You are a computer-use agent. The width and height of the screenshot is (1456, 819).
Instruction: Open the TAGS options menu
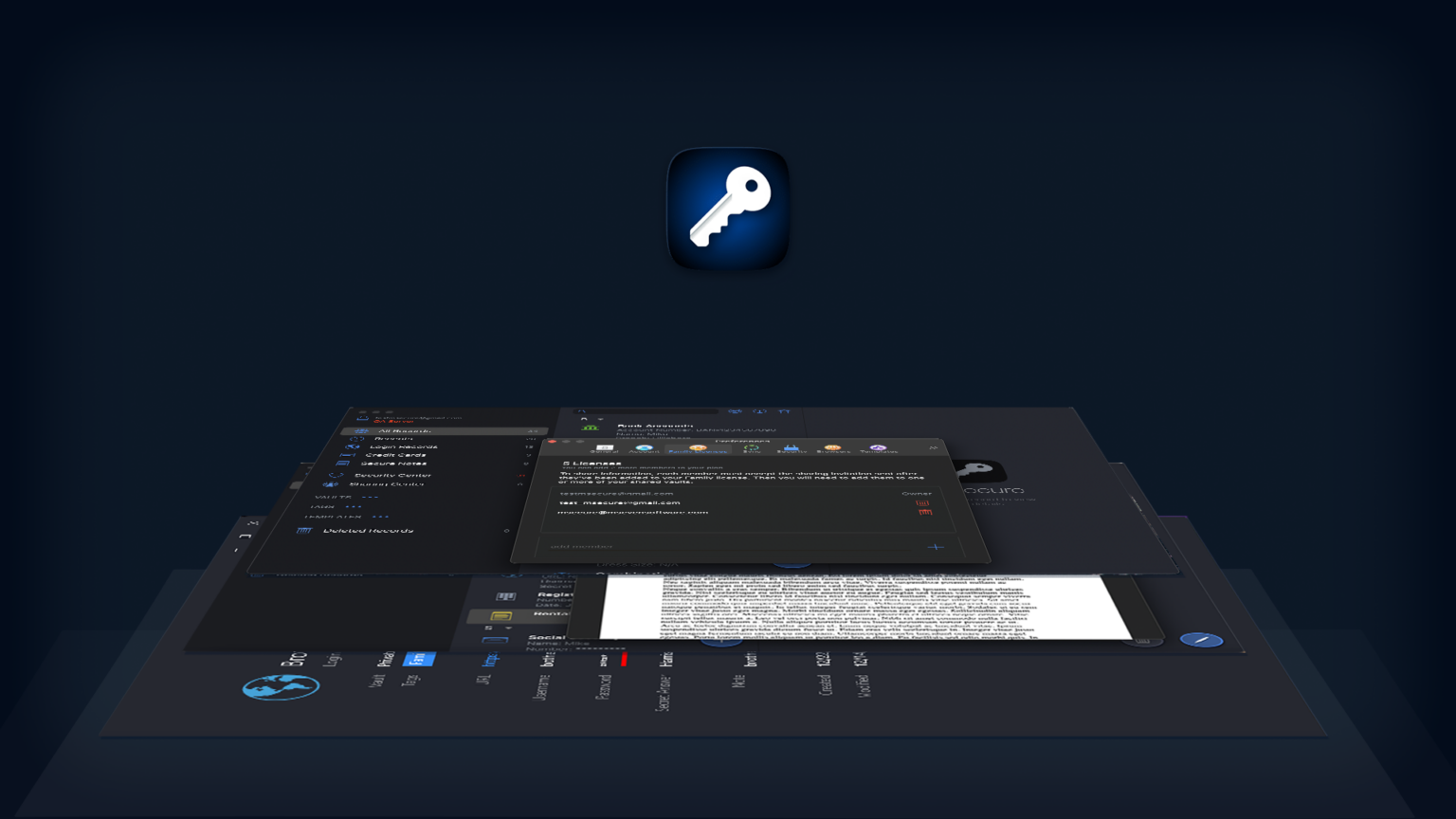(x=353, y=506)
